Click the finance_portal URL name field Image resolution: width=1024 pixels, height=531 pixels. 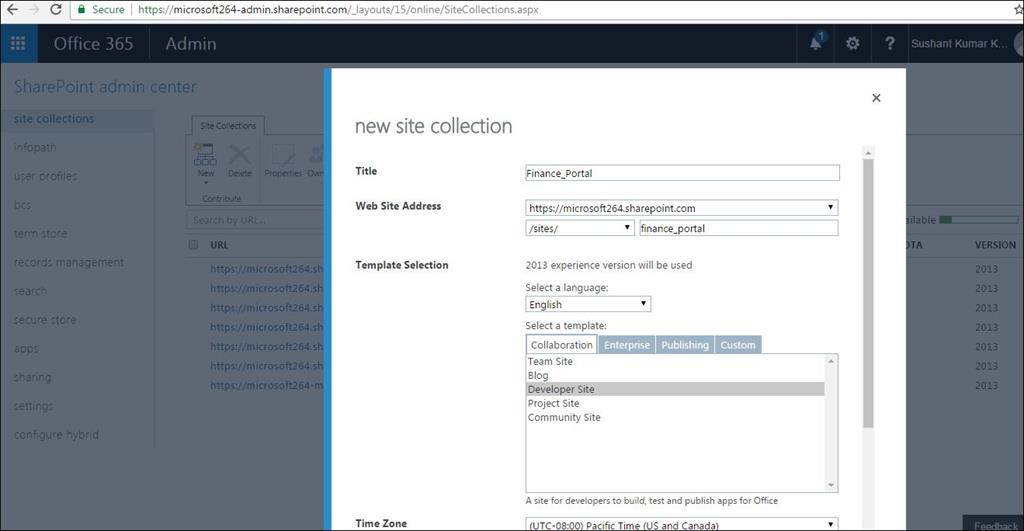coord(738,228)
